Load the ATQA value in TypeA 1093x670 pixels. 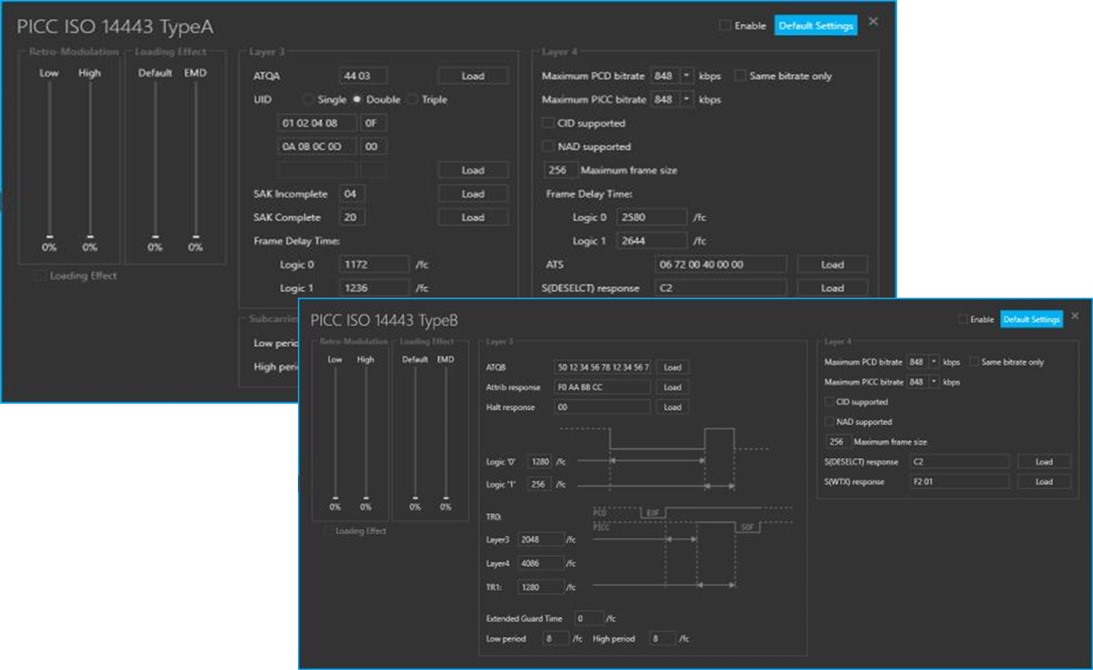473,76
